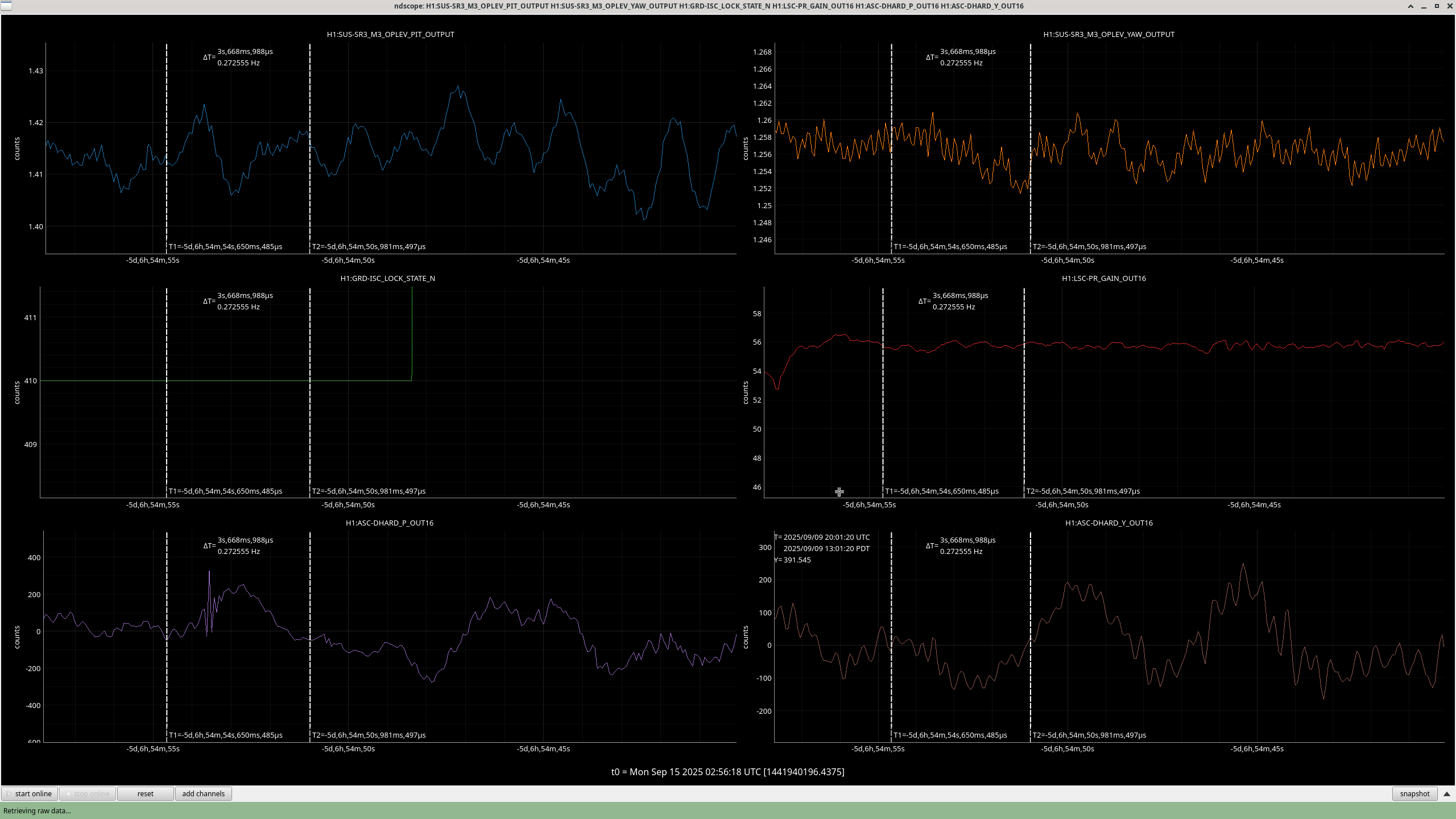Click the t0 timestamp label below plots

[x=727, y=772]
